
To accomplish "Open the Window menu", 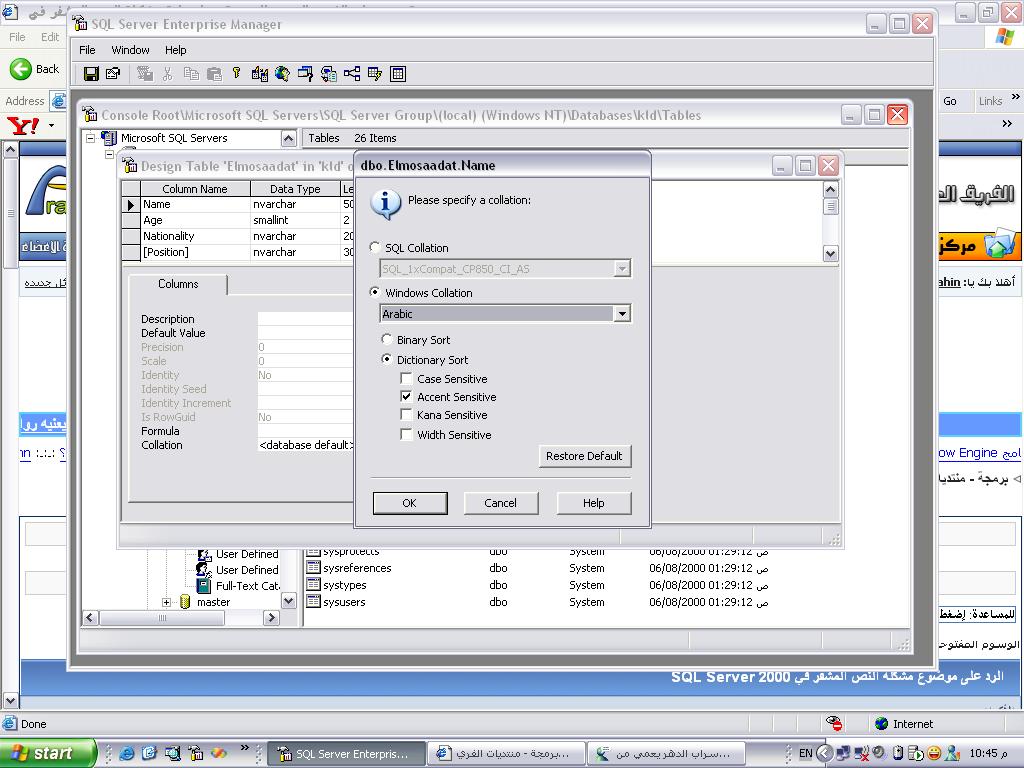I will point(130,50).
